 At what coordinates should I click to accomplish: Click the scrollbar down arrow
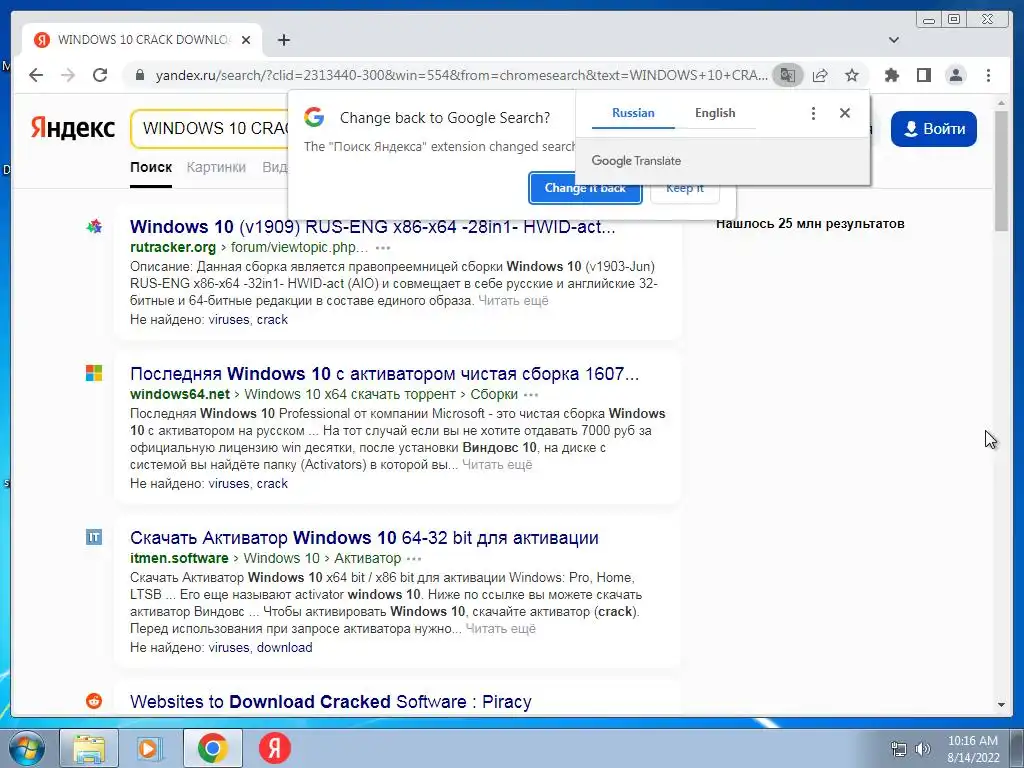(x=1001, y=705)
